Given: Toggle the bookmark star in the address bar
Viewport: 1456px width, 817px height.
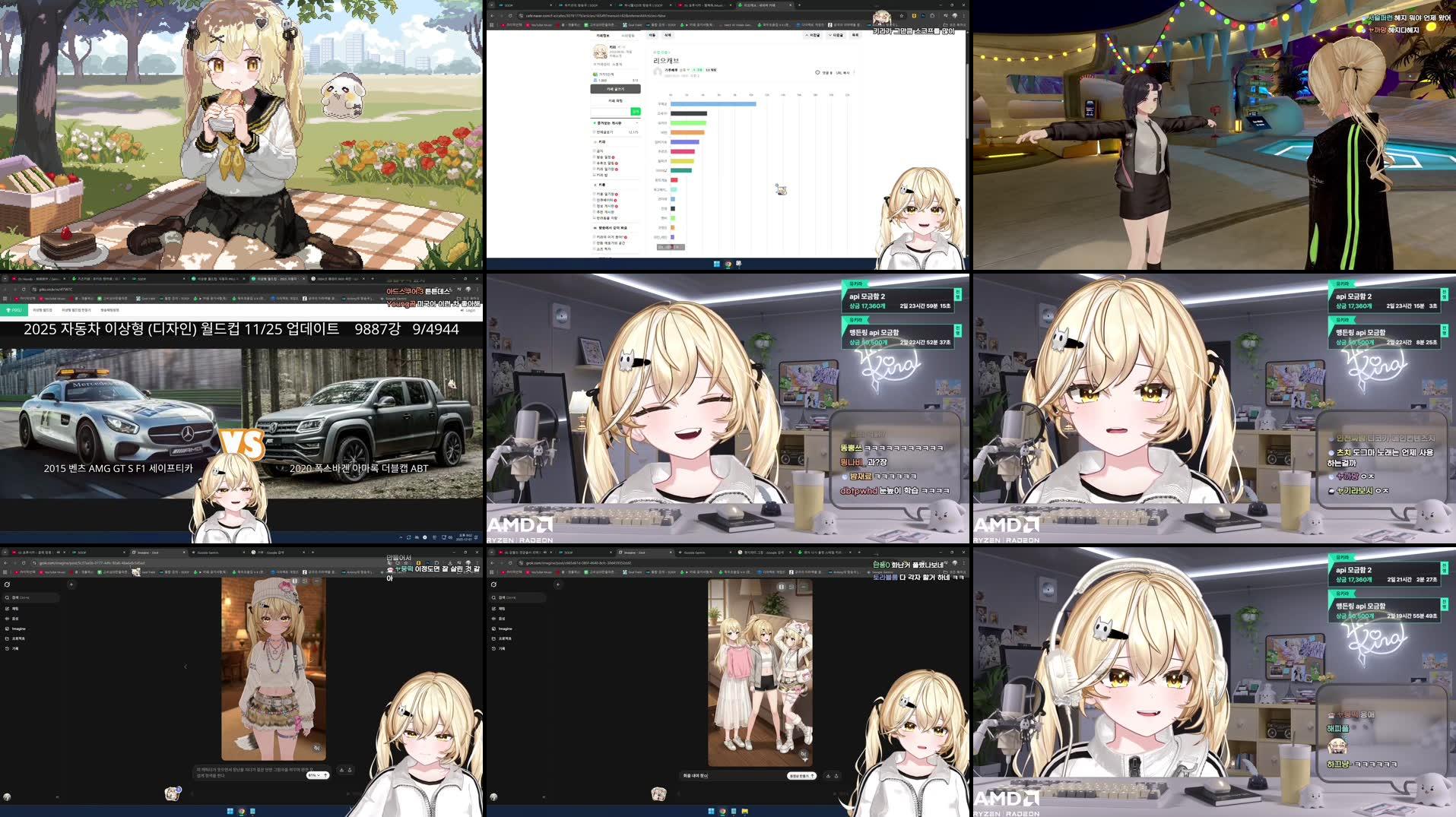Looking at the screenshot, I should 902,15.
